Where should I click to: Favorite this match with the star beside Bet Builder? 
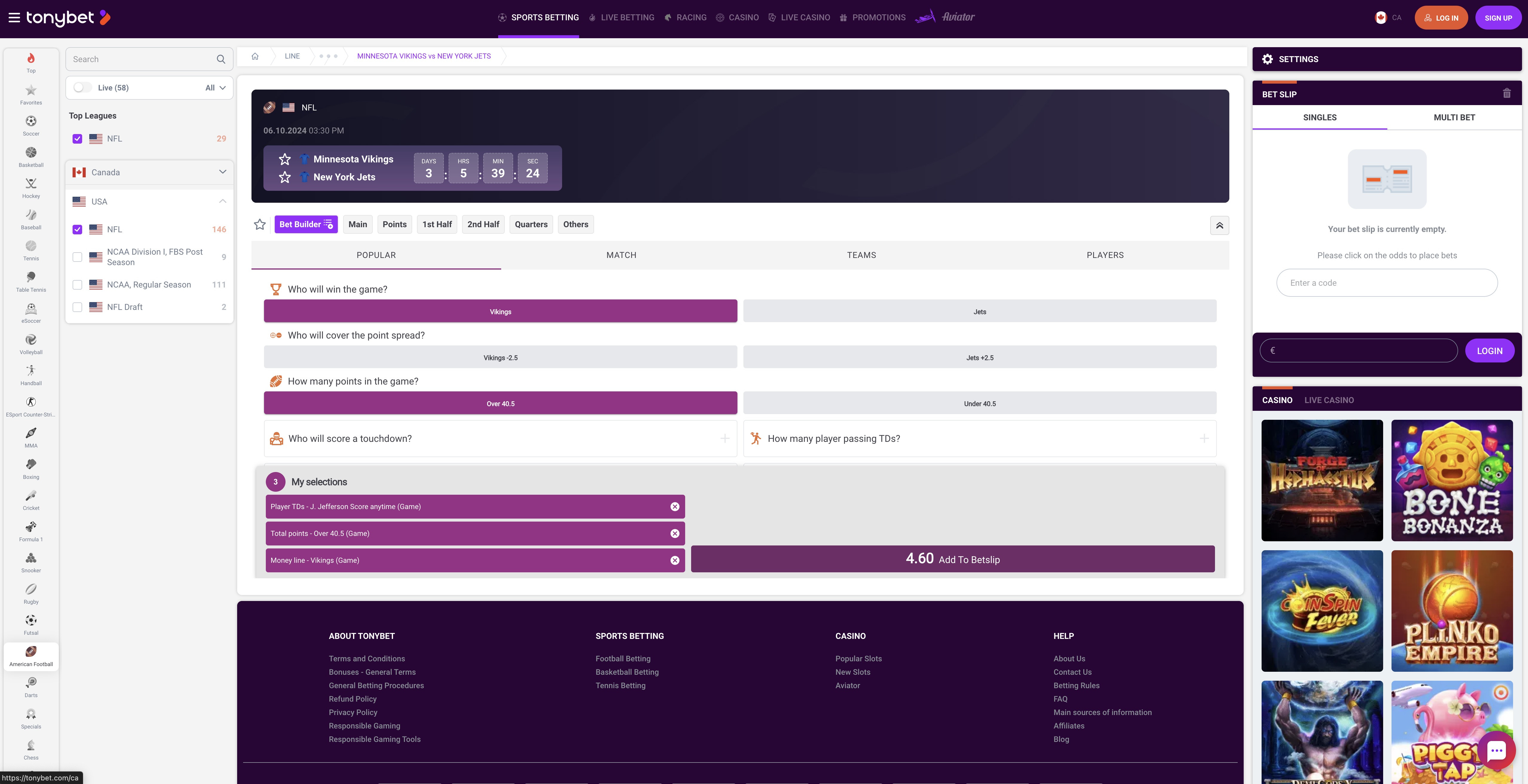click(x=260, y=224)
